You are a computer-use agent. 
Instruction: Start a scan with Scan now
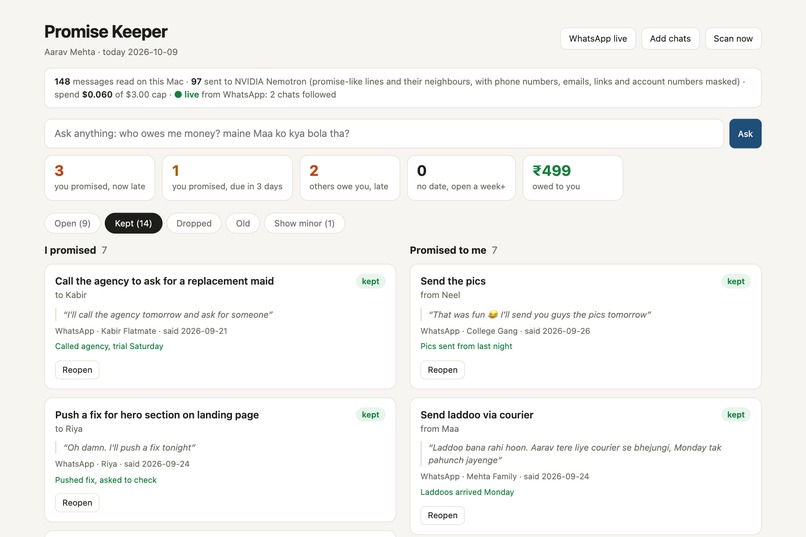pyautogui.click(x=733, y=39)
